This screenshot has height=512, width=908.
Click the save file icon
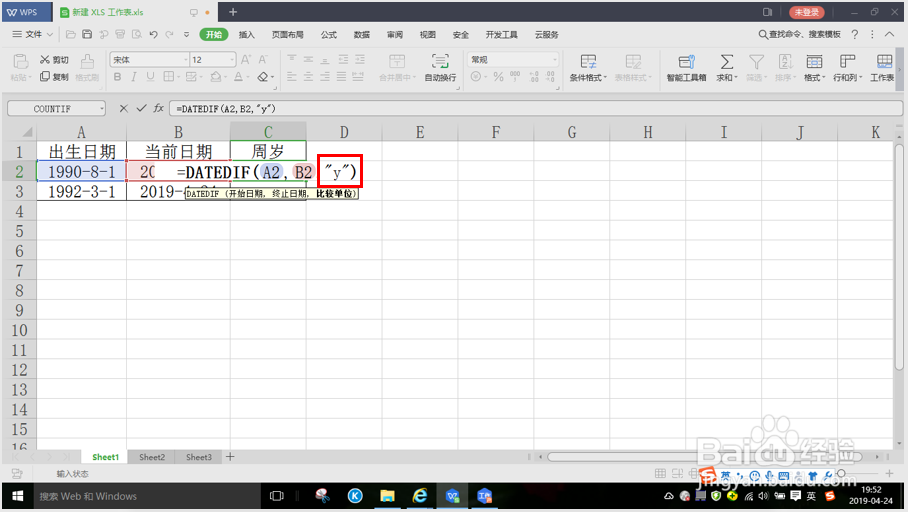pyautogui.click(x=87, y=35)
